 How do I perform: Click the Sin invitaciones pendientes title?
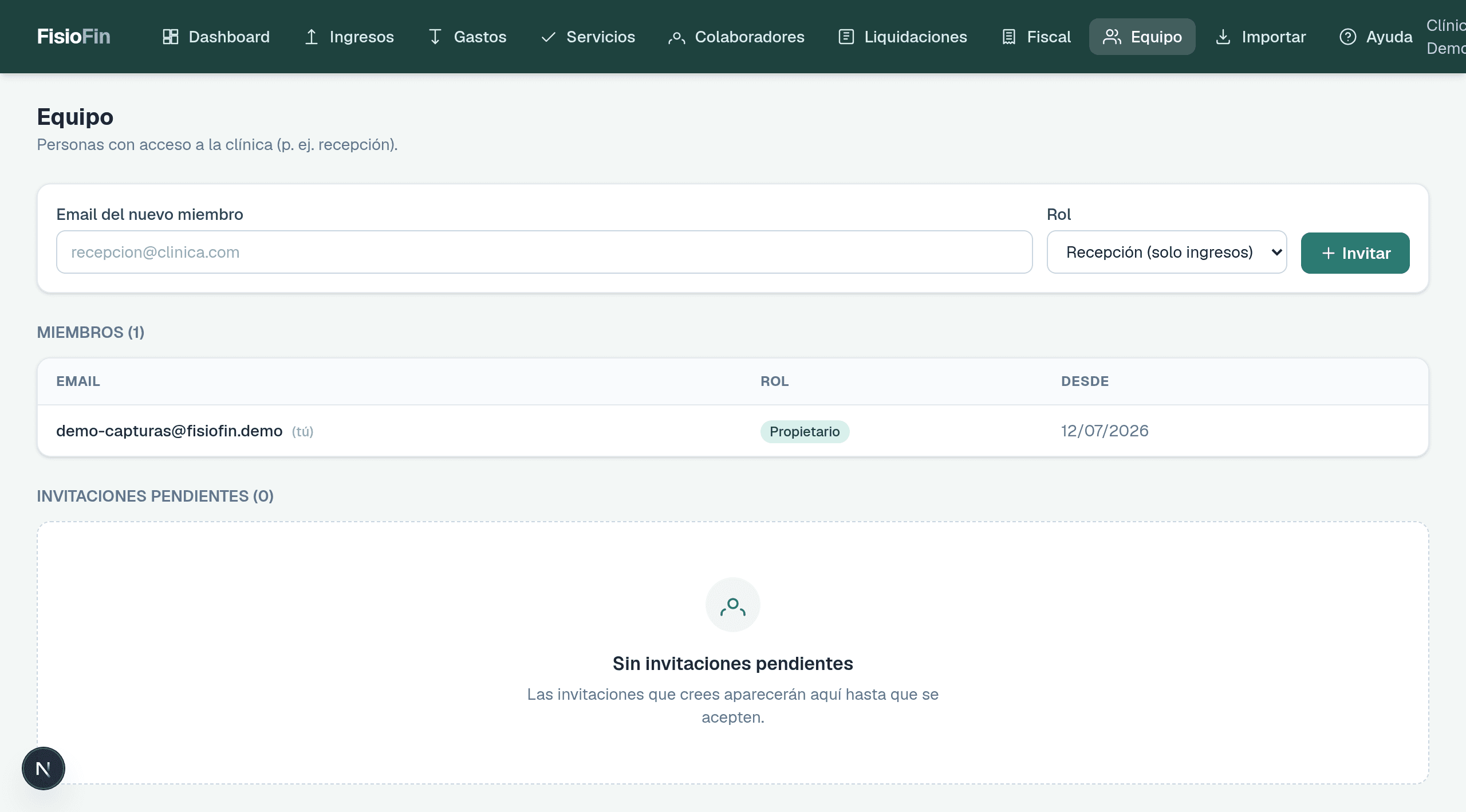[x=733, y=663]
